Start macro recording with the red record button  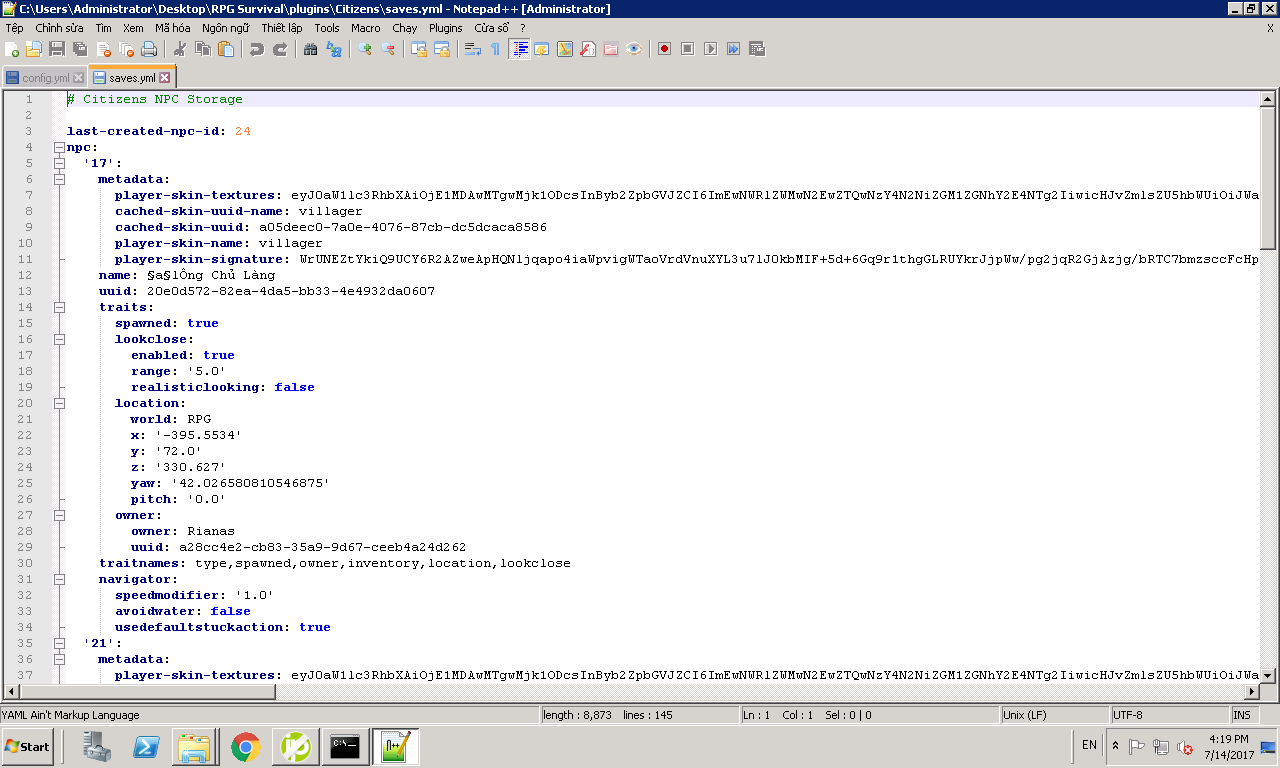pyautogui.click(x=664, y=49)
